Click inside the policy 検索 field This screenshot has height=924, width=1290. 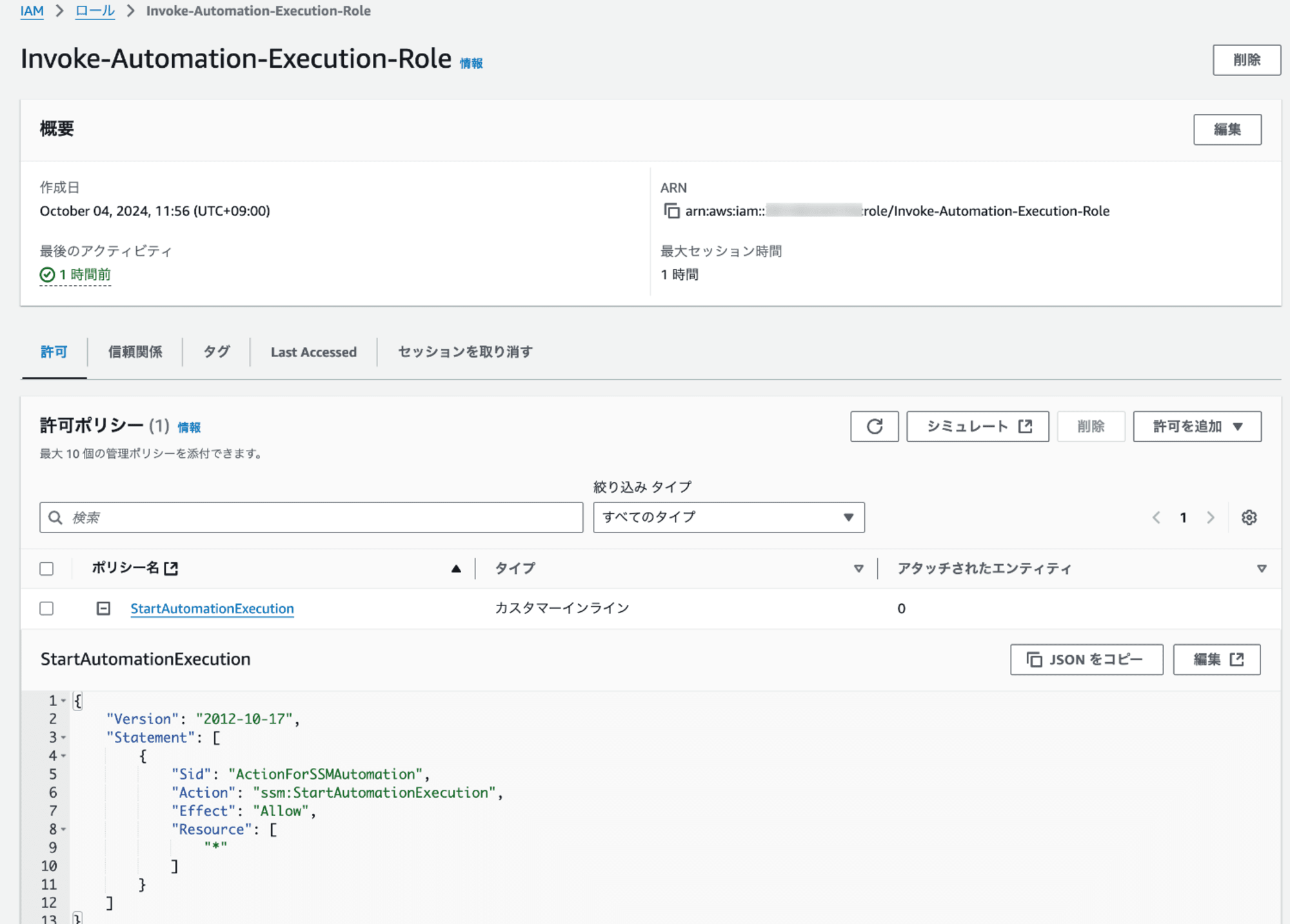(x=311, y=517)
